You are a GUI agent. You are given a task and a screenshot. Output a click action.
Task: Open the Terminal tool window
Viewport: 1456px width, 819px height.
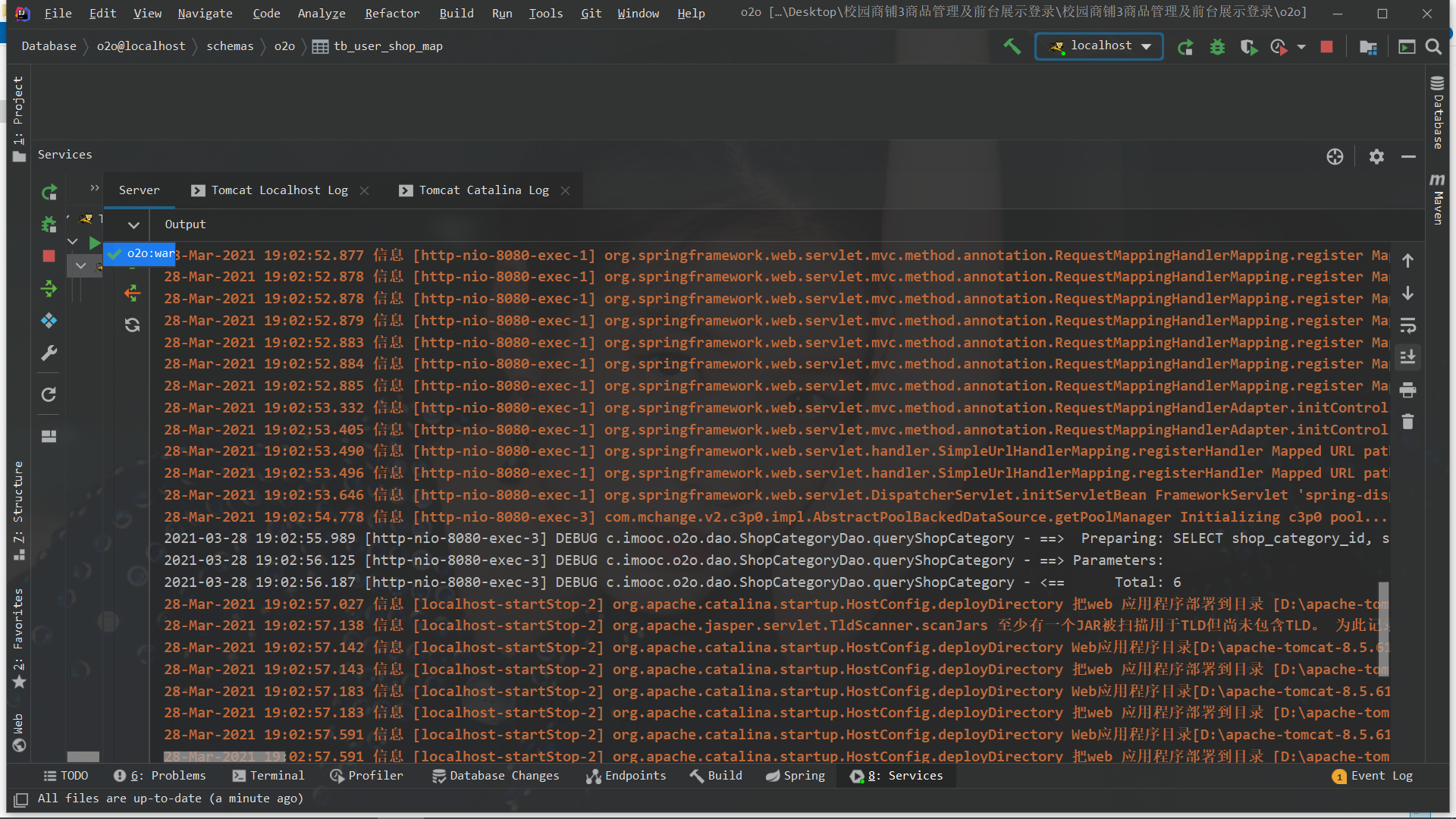[268, 776]
